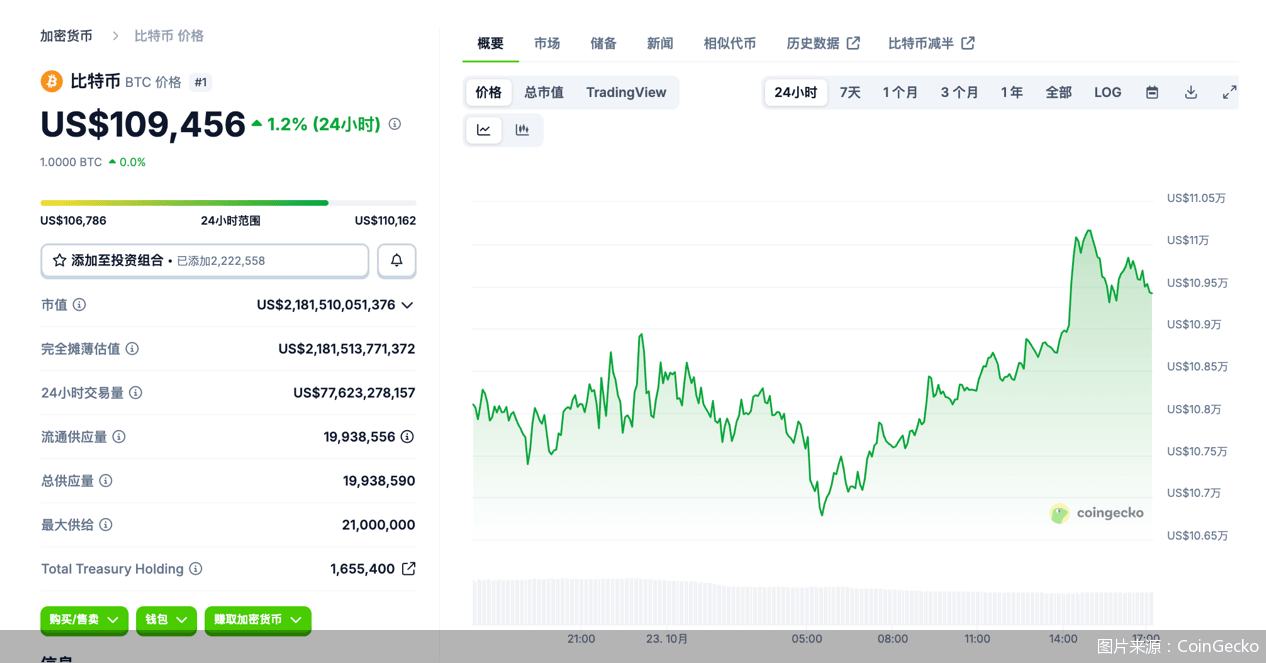Image resolution: width=1266 pixels, height=663 pixels.
Task: Expand the 市值 details chevron
Action: point(407,305)
